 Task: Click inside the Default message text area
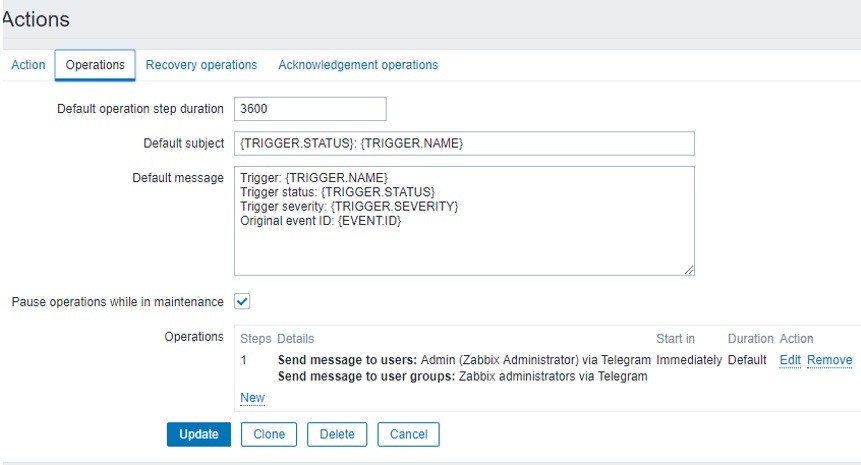464,220
